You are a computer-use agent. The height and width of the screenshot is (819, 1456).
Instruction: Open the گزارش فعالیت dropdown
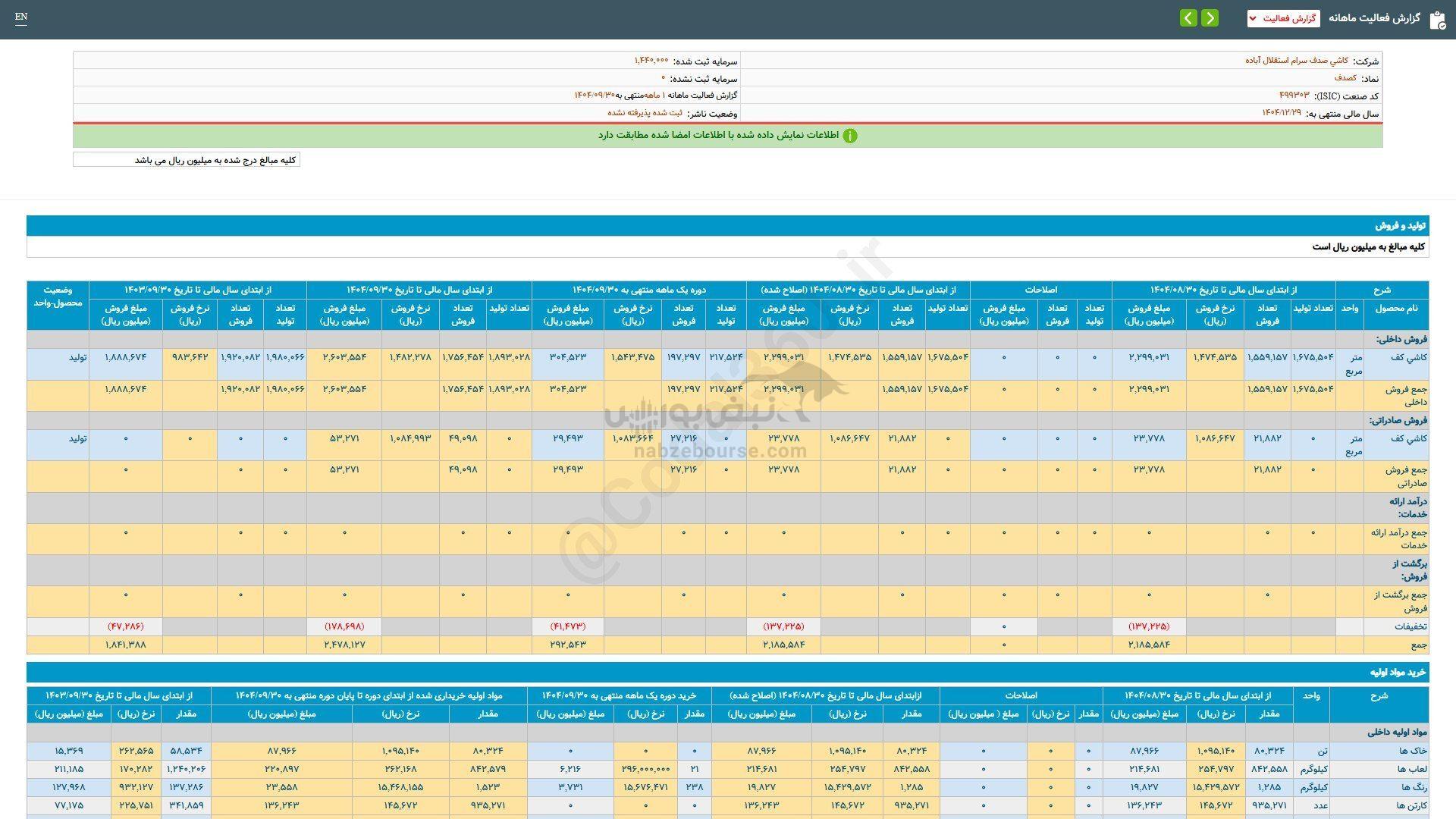(x=1283, y=18)
